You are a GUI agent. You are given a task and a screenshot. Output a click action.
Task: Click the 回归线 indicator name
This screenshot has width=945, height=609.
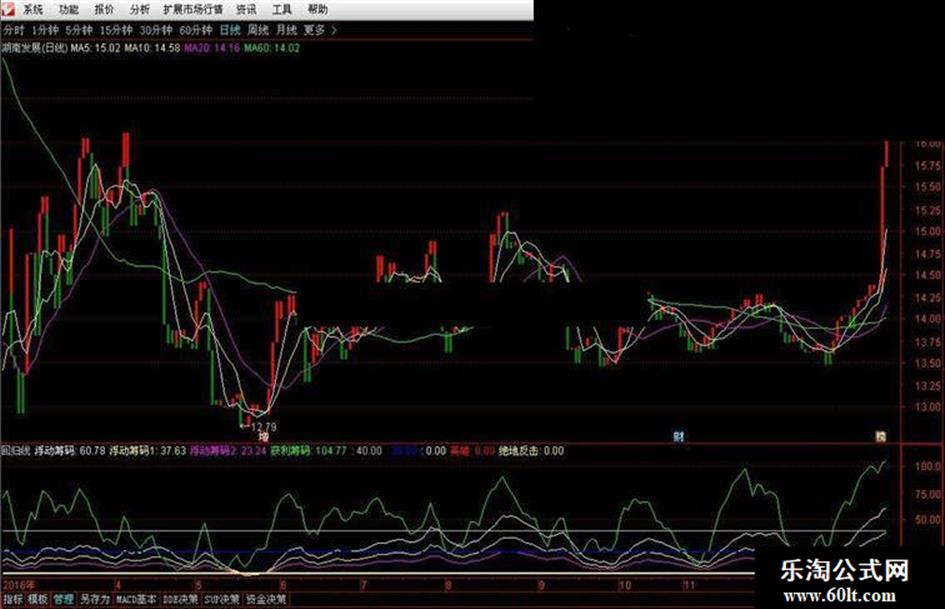[x=16, y=450]
